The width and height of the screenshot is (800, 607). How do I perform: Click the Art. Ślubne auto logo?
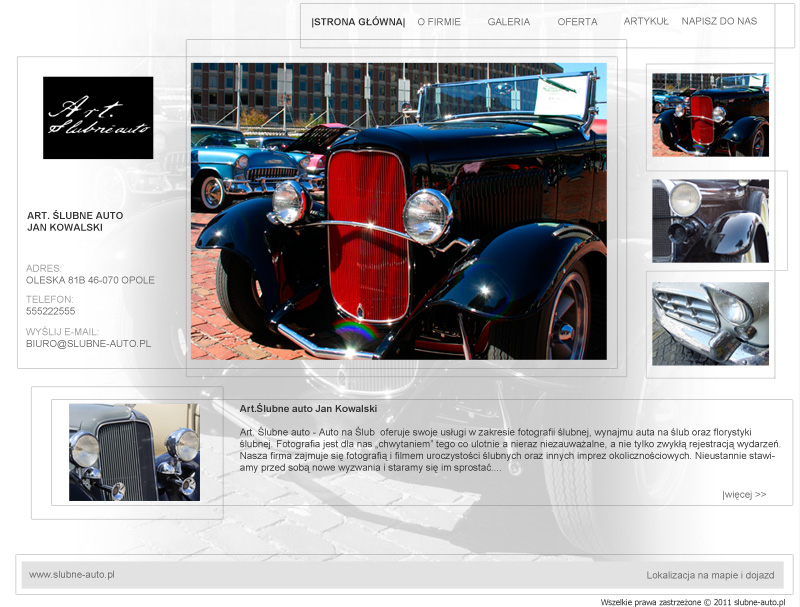[98, 118]
